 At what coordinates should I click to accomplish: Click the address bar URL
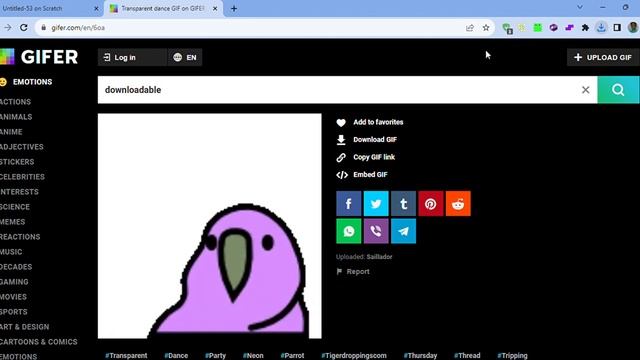[78, 28]
